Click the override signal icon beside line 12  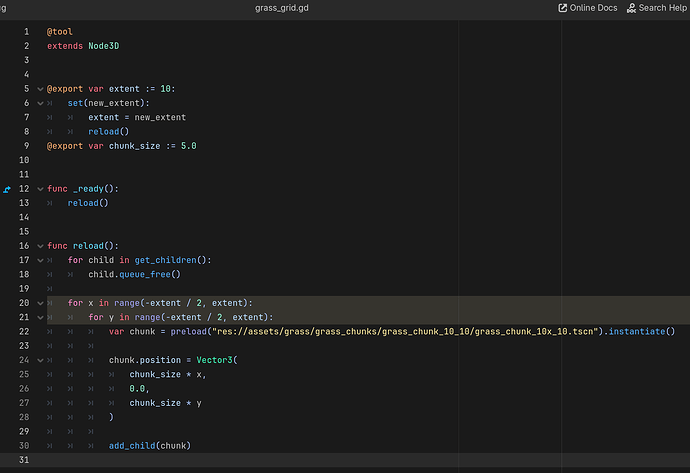(x=7, y=189)
